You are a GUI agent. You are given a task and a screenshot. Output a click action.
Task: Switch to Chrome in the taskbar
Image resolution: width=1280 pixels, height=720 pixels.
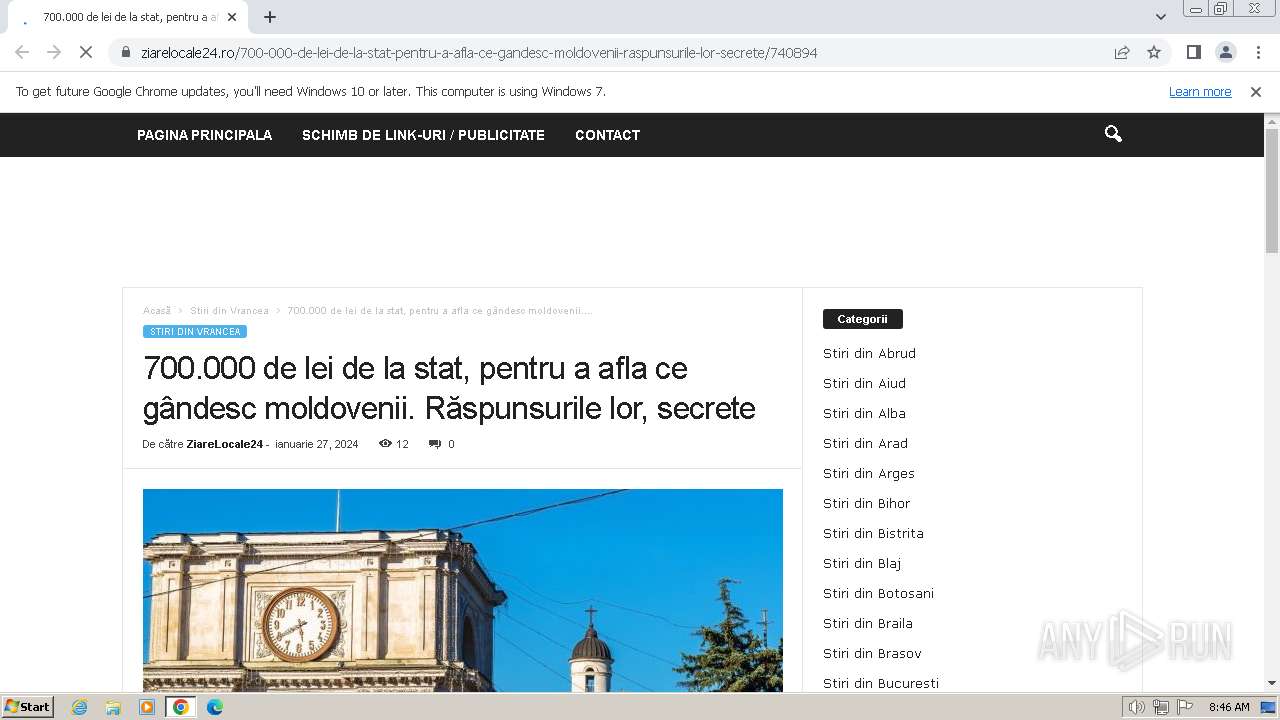tap(181, 707)
